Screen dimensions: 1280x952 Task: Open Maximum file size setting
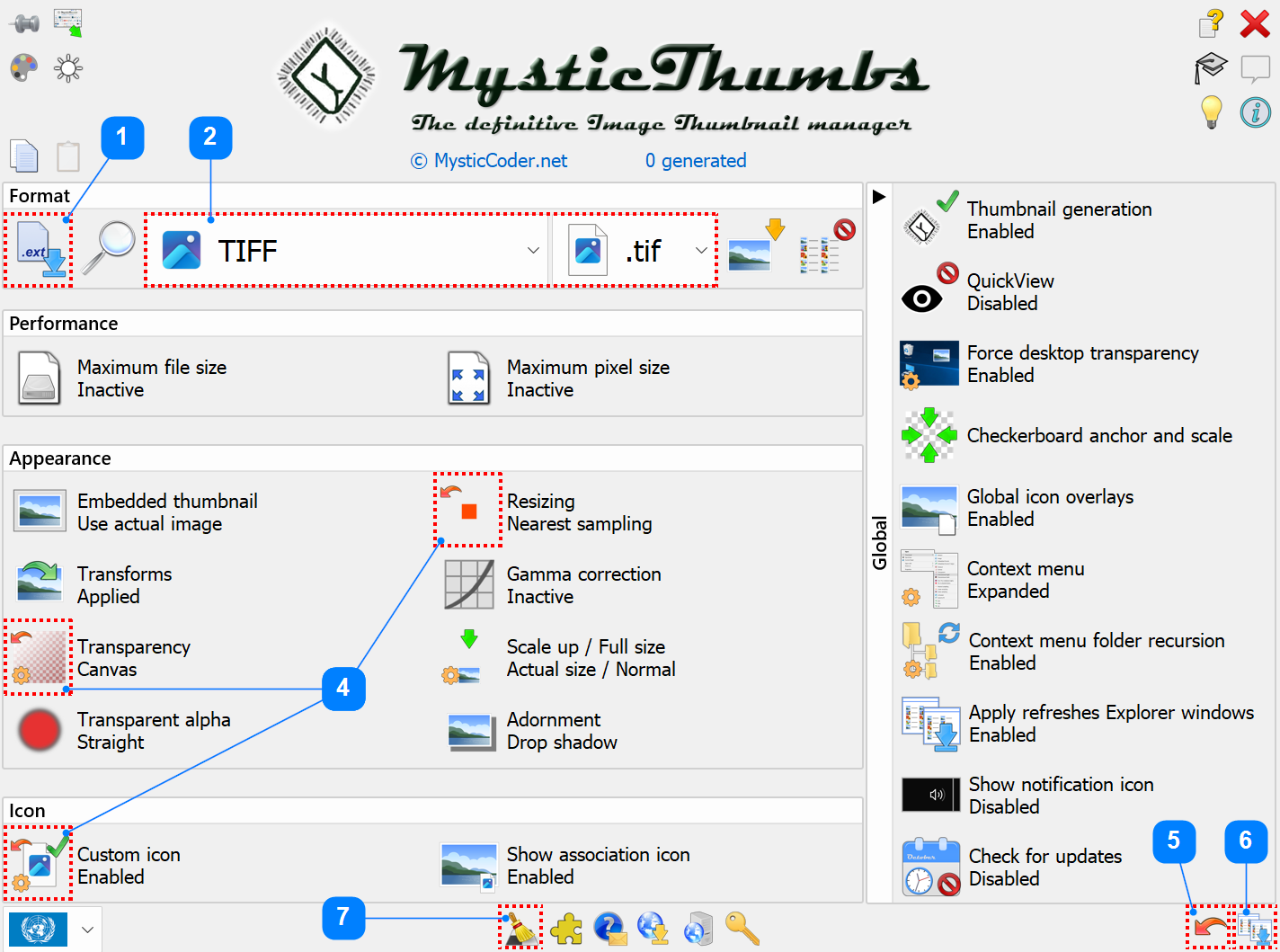click(x=121, y=378)
